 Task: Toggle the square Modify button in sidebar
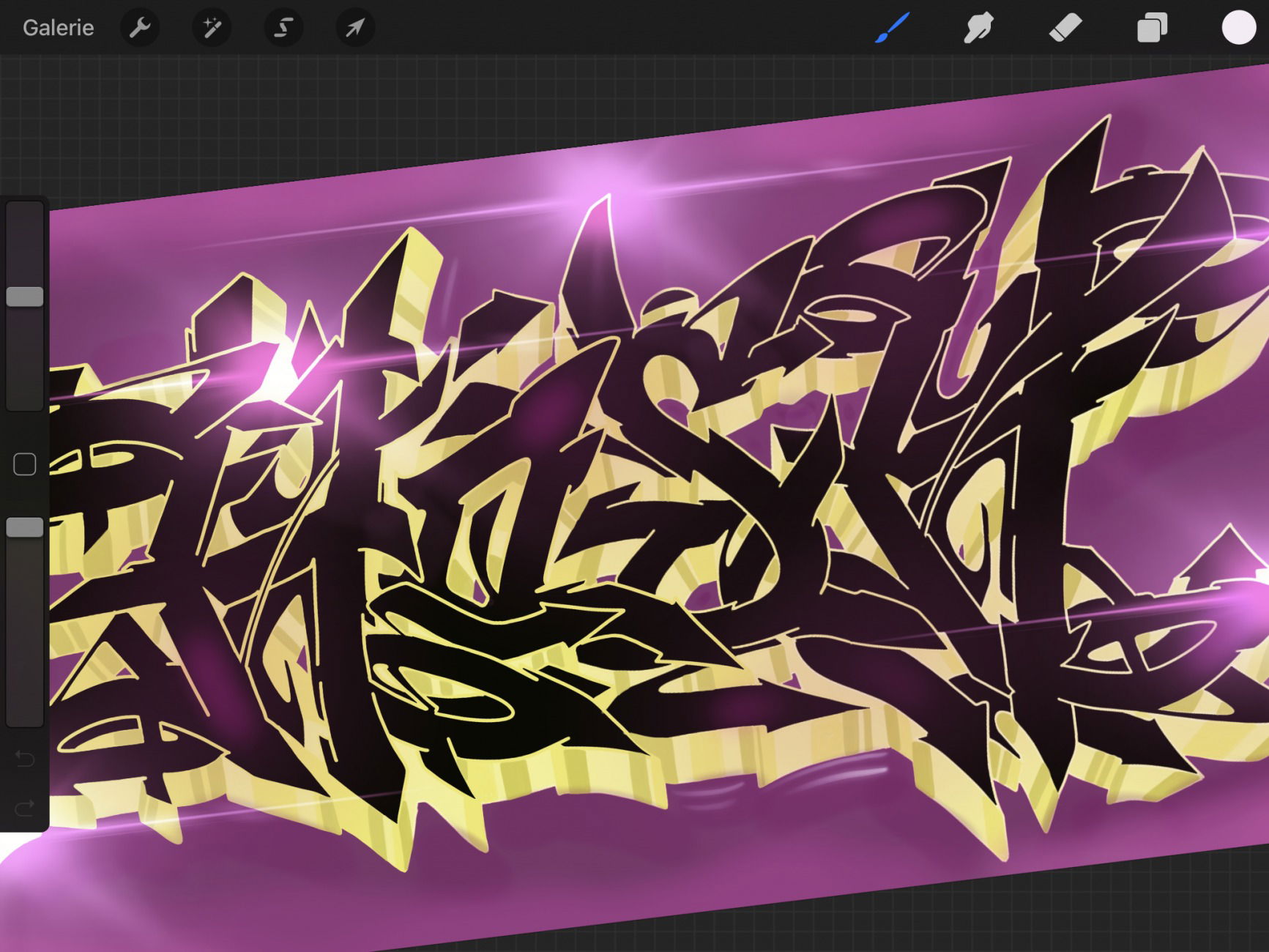tap(25, 464)
